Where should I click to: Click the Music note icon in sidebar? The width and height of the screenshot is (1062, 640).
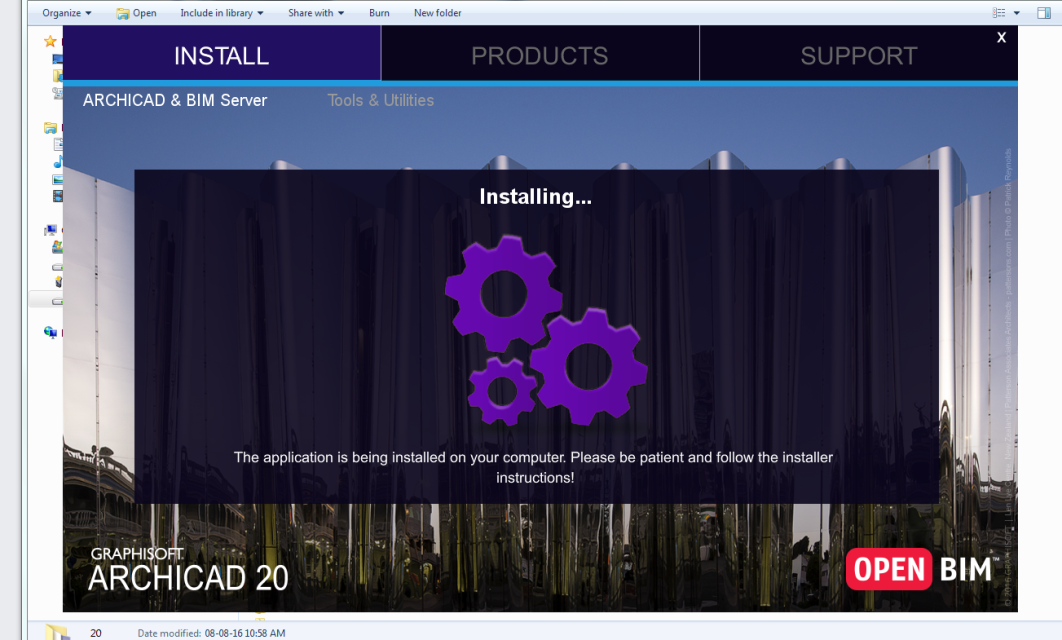58,161
